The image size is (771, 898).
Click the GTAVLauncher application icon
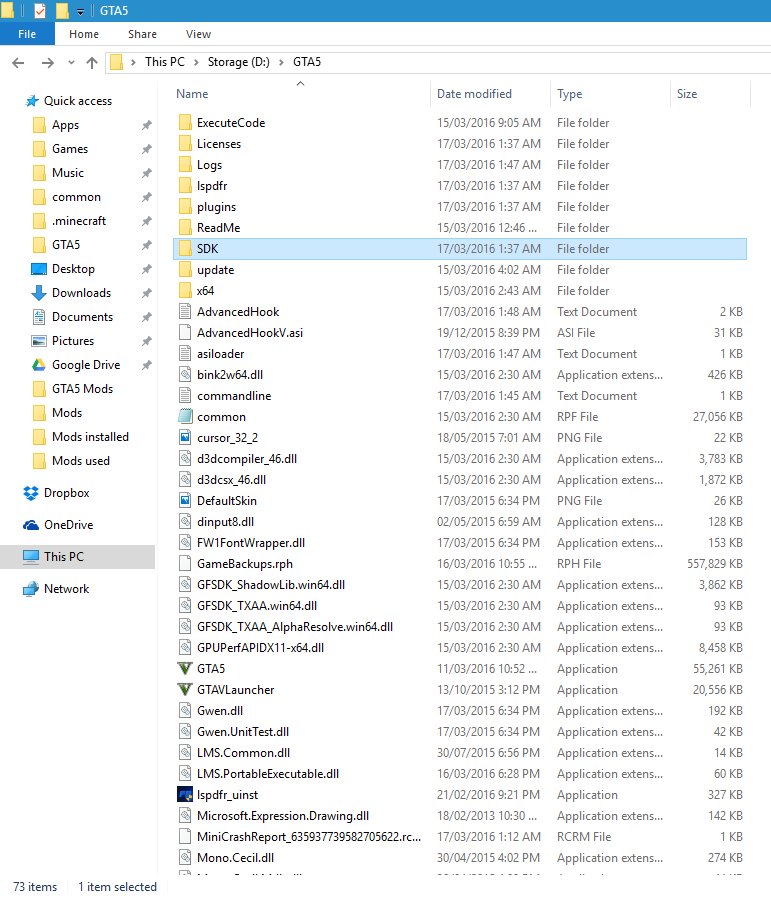(x=184, y=690)
